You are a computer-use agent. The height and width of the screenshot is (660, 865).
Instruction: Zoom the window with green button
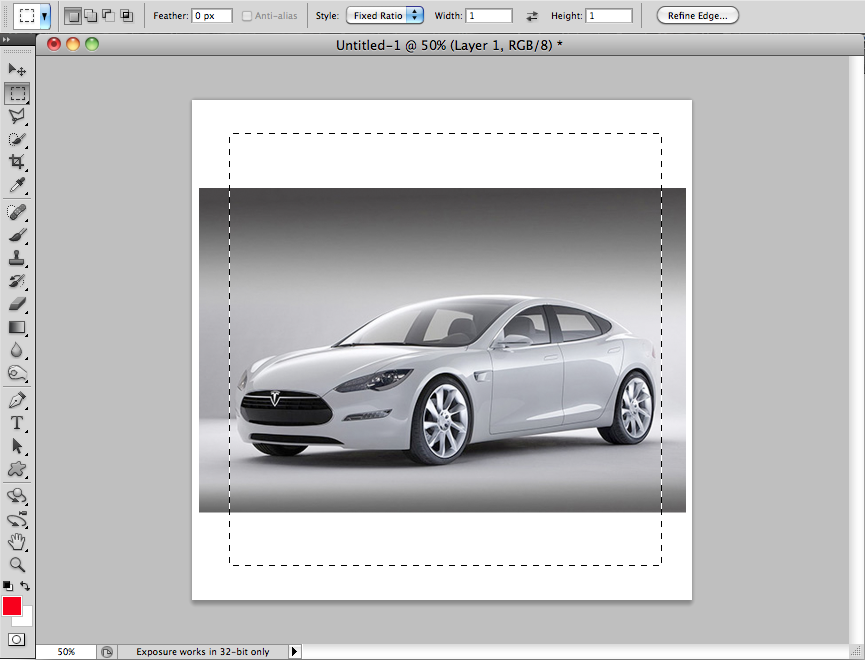[92, 44]
